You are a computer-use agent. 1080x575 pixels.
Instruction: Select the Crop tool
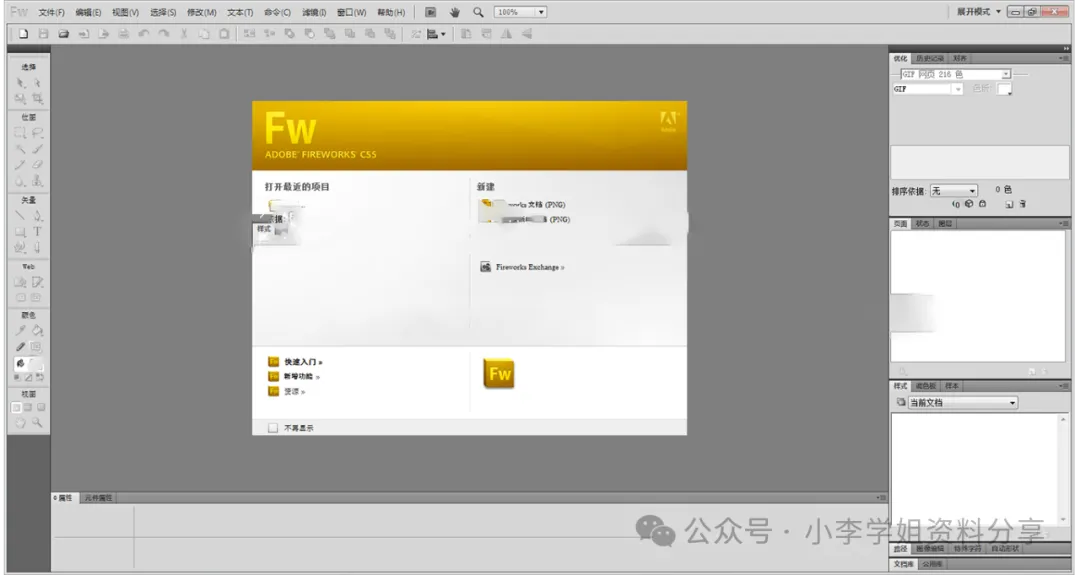pyautogui.click(x=37, y=99)
